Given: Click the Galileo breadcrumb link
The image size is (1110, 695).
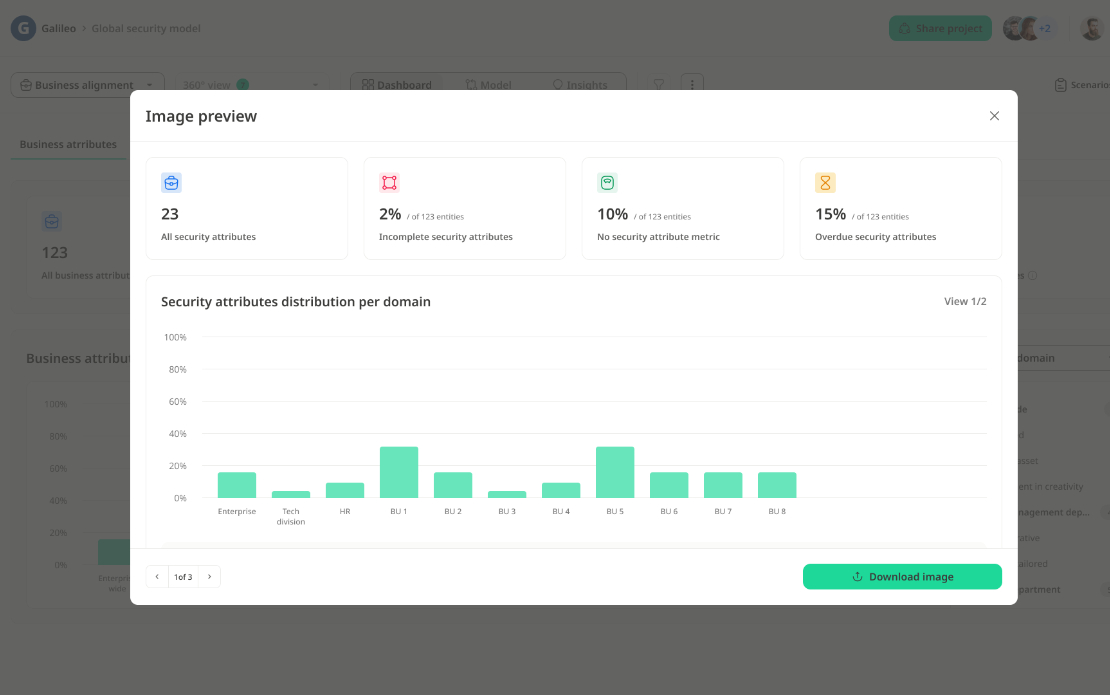Looking at the screenshot, I should click(x=58, y=28).
